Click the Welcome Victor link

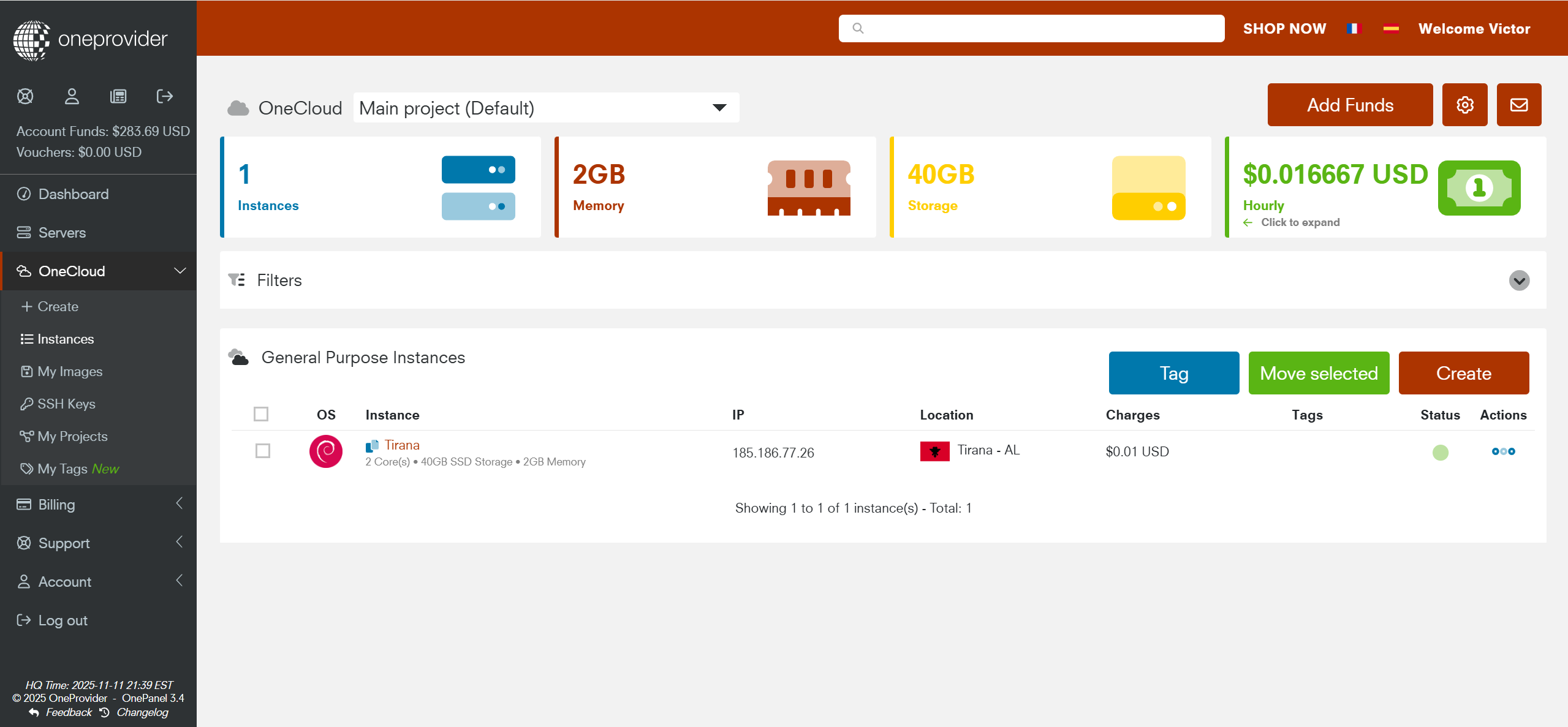coord(1474,29)
